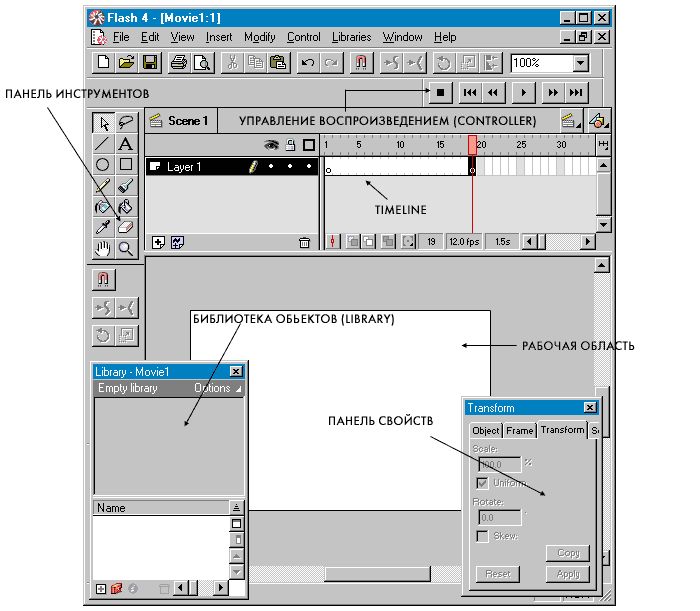Select the Eraser tool

(126, 228)
